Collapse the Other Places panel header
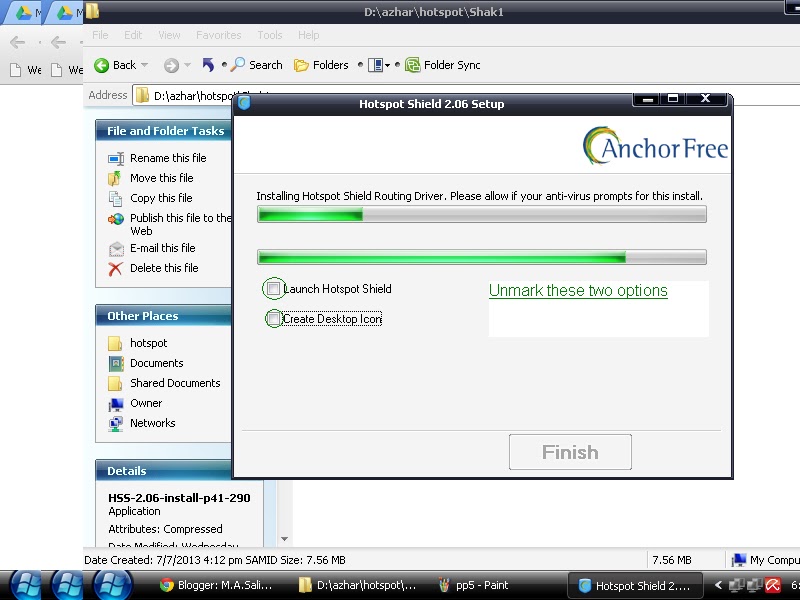Image resolution: width=800 pixels, height=600 pixels. pyautogui.click(x=164, y=316)
